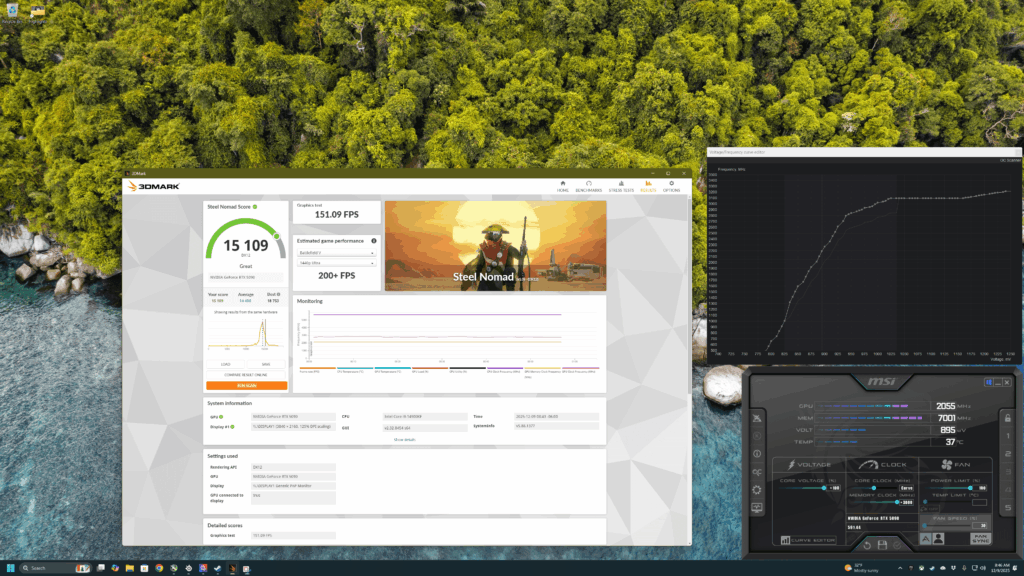Click the OC Scanner button in curve editor window
This screenshot has height=576, width=1024.
(1010, 160)
